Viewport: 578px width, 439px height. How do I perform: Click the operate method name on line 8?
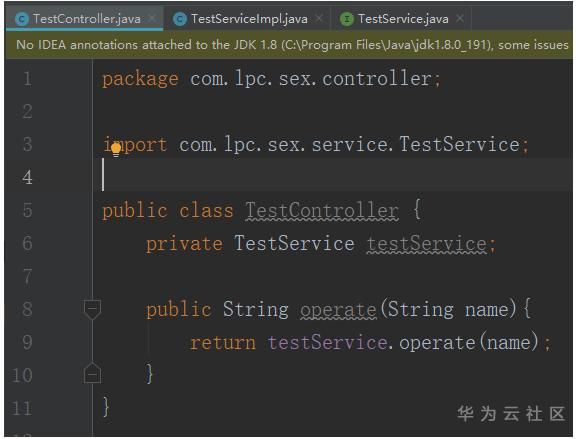[338, 310]
